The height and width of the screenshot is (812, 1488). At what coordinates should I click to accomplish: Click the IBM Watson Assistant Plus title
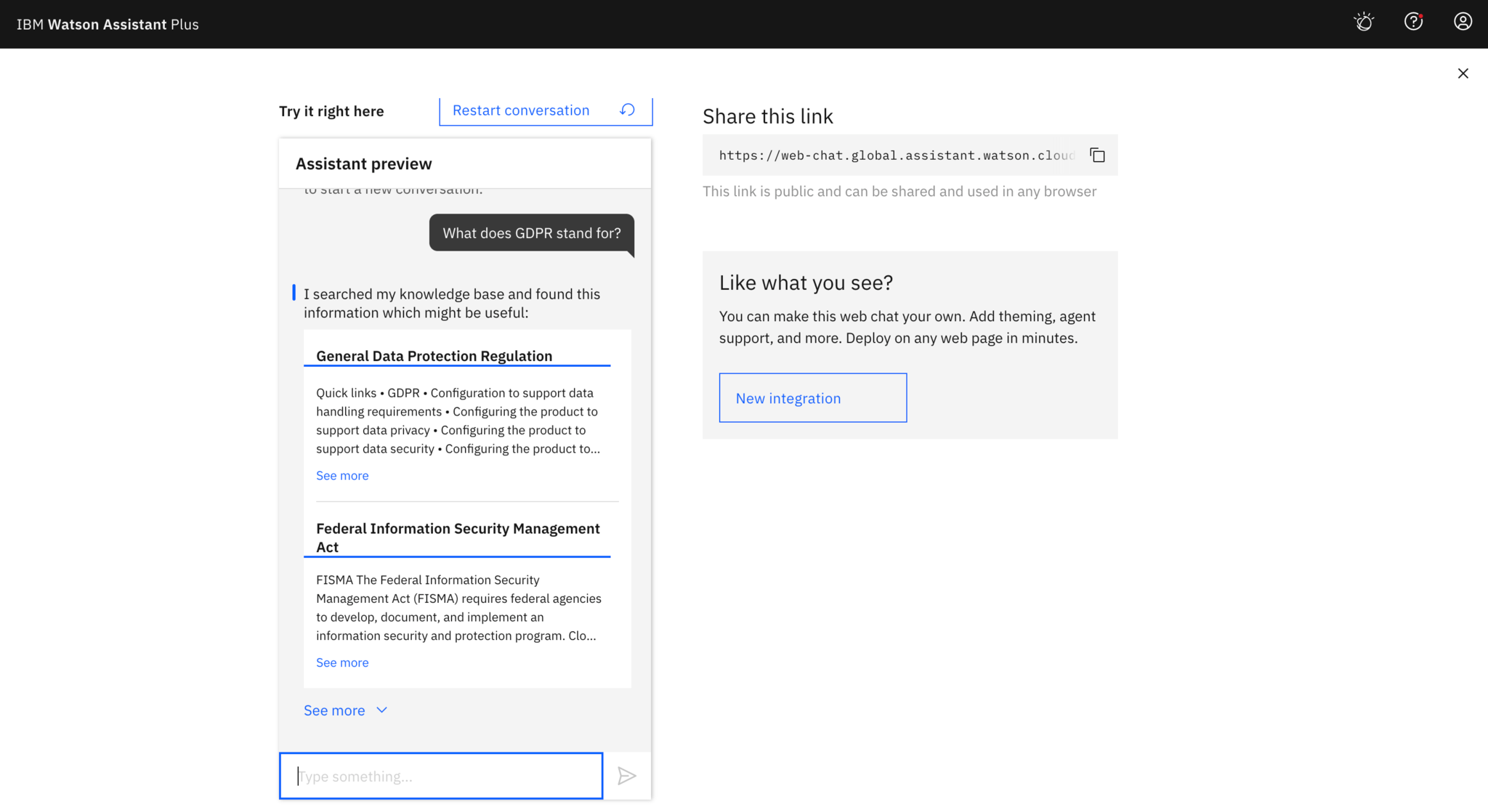pos(108,24)
